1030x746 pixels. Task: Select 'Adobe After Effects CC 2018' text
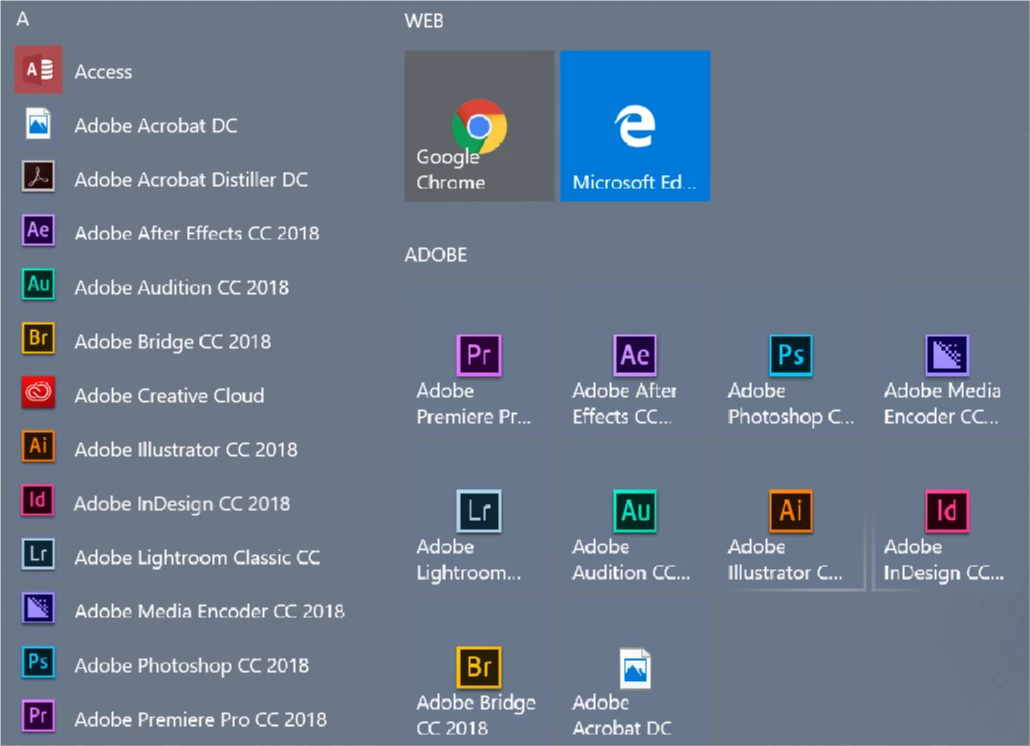coord(197,233)
